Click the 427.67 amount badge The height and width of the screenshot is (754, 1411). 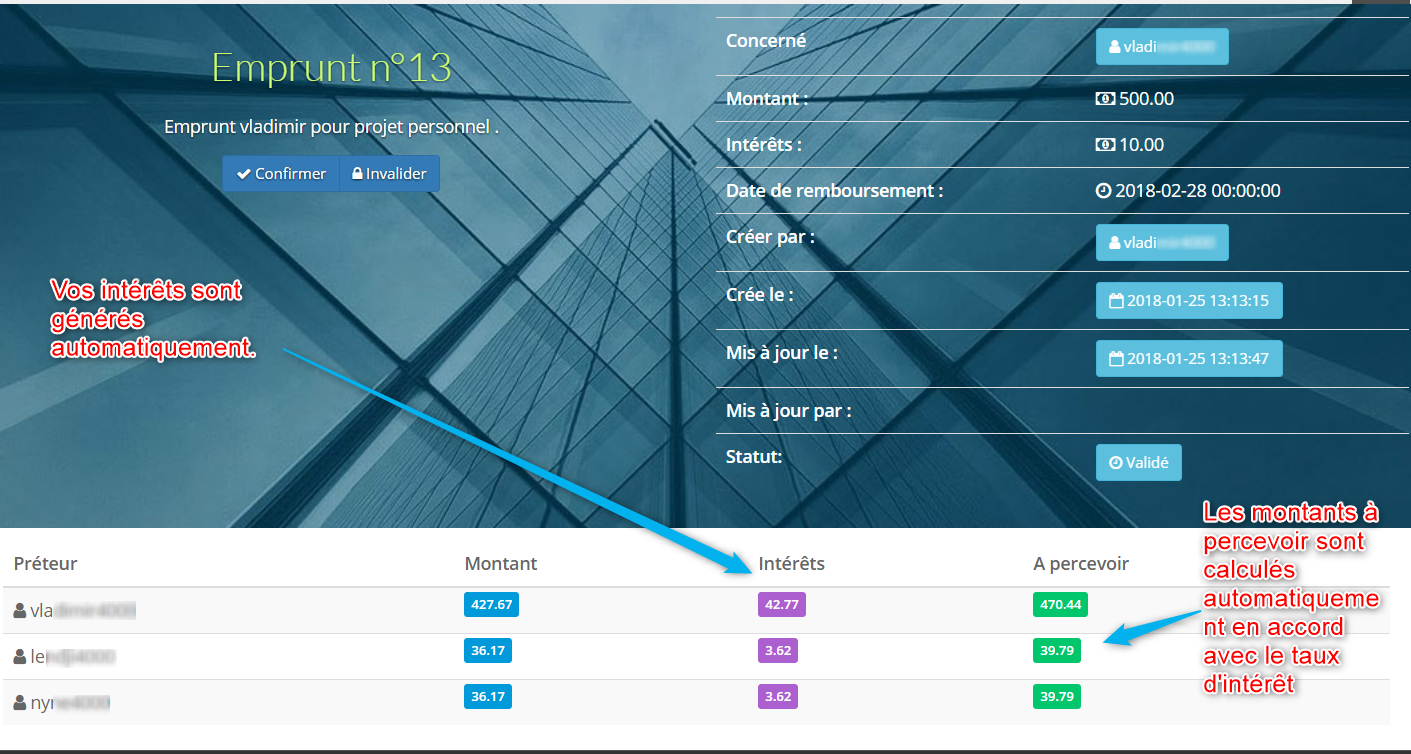[491, 604]
